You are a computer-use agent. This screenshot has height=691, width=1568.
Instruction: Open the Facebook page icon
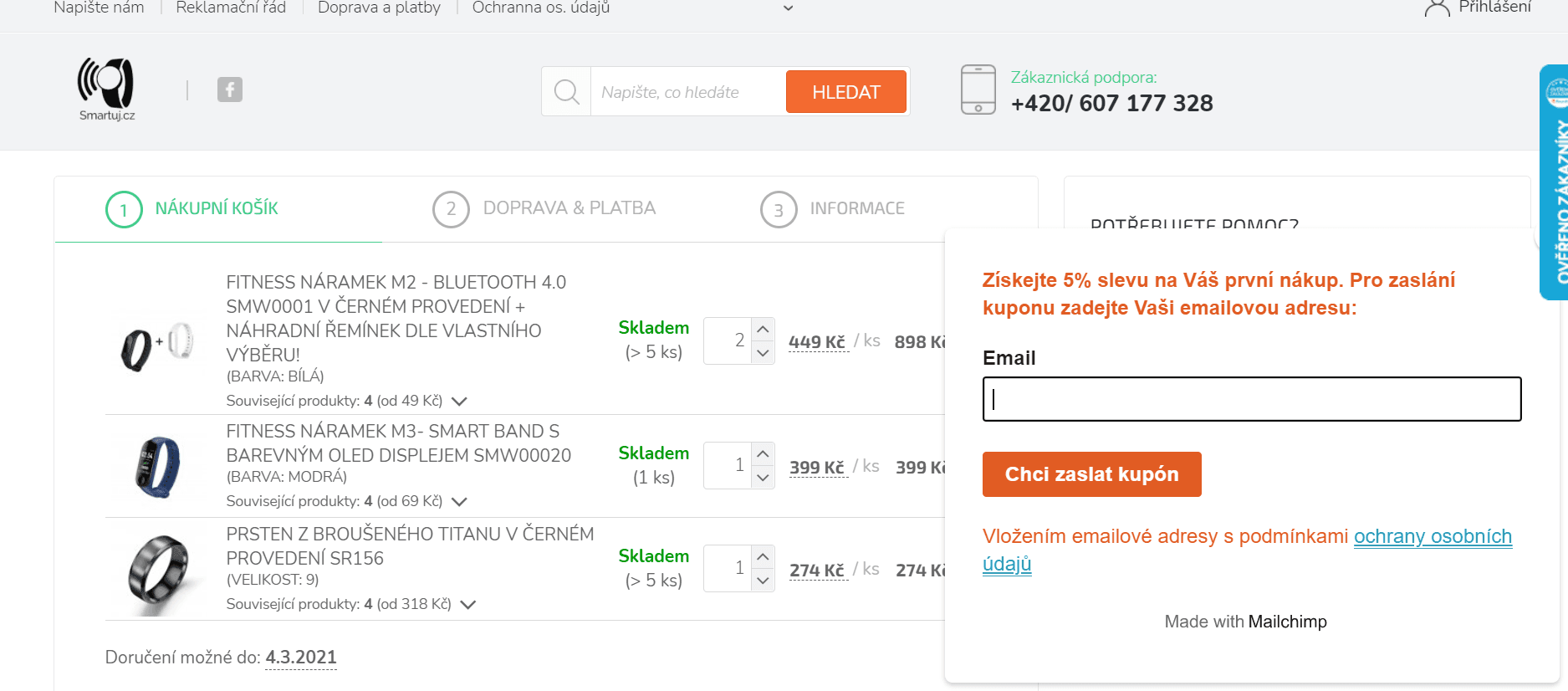tap(230, 90)
